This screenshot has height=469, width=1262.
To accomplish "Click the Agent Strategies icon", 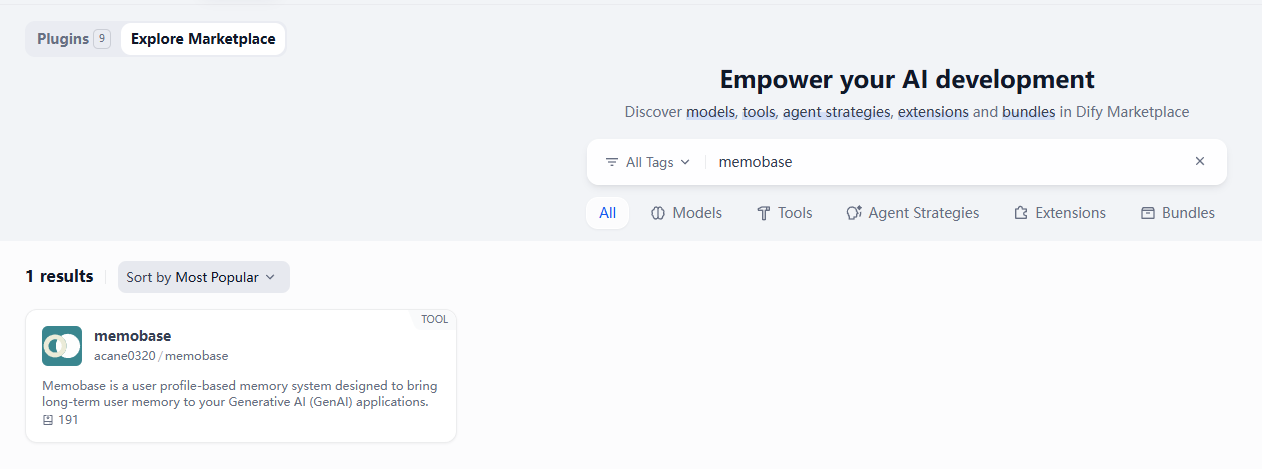I will 854,213.
